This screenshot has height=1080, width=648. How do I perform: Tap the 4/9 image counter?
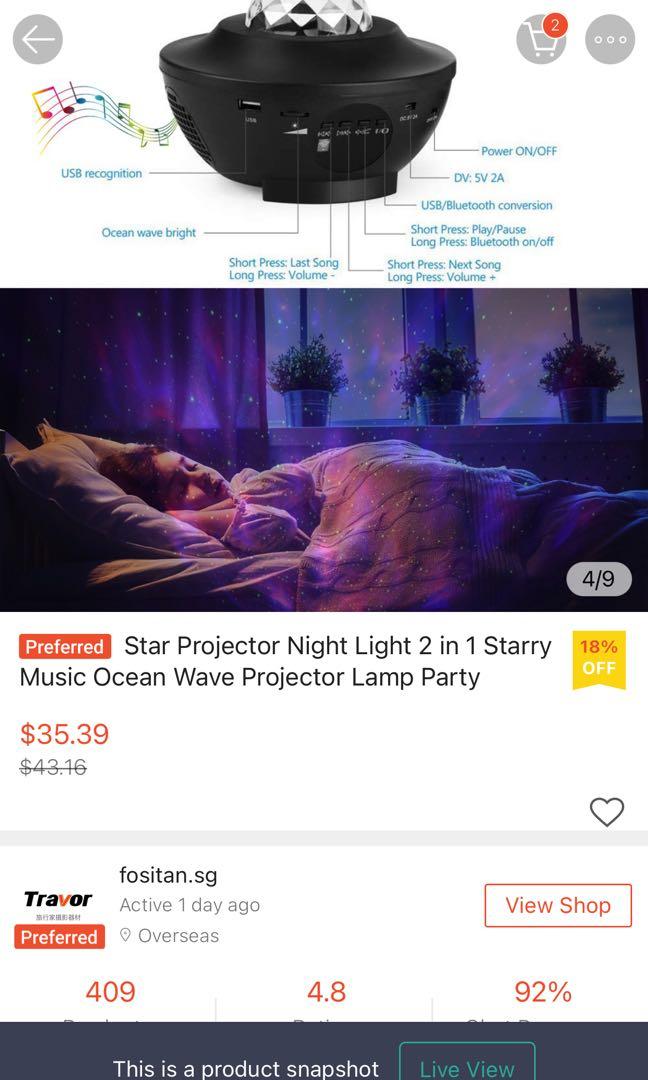pos(599,579)
